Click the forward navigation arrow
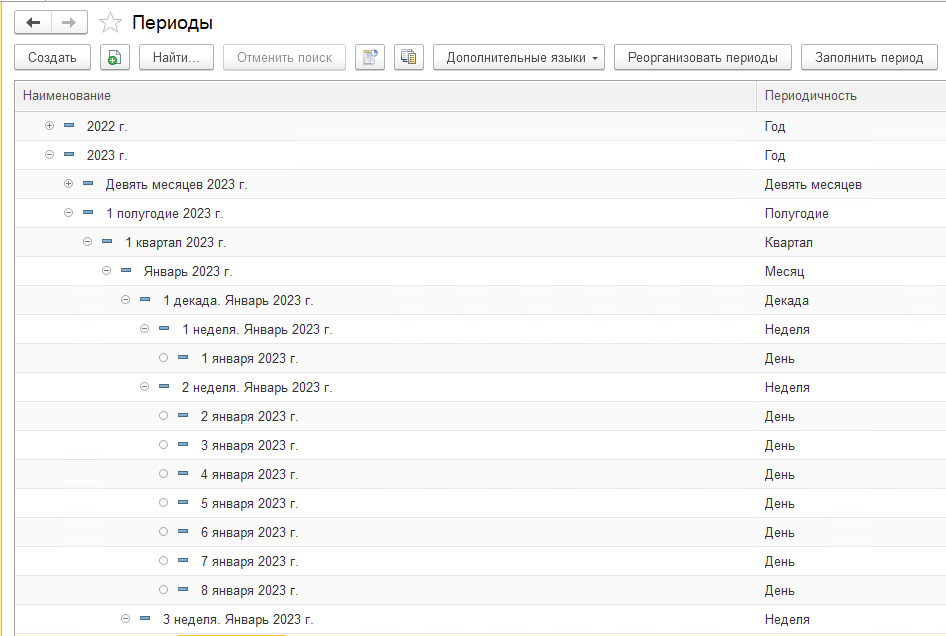The image size is (946, 636). coord(69,22)
